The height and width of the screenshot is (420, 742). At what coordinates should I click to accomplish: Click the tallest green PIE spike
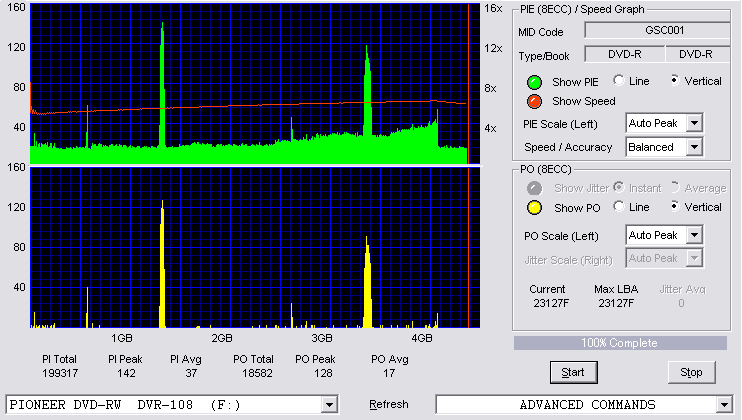pos(162,85)
